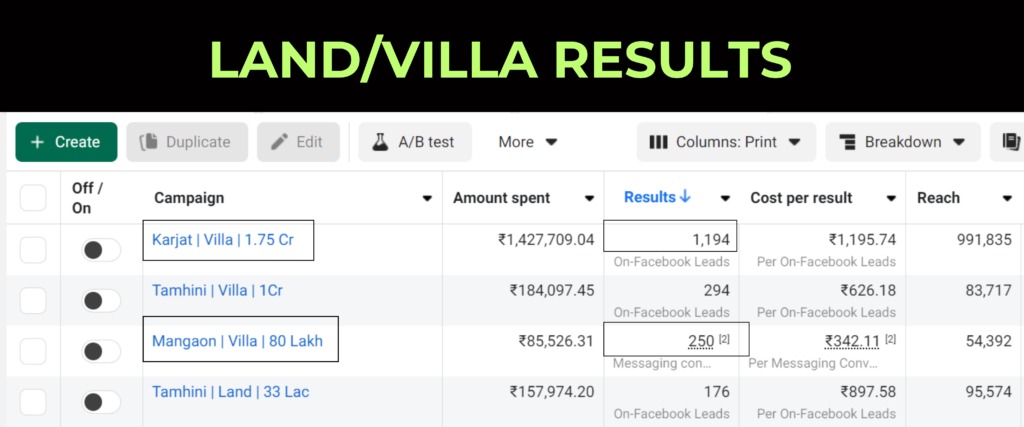Toggle the Tamhini Villa 1Cr campaign switch
The height and width of the screenshot is (427, 1024).
pos(101,300)
